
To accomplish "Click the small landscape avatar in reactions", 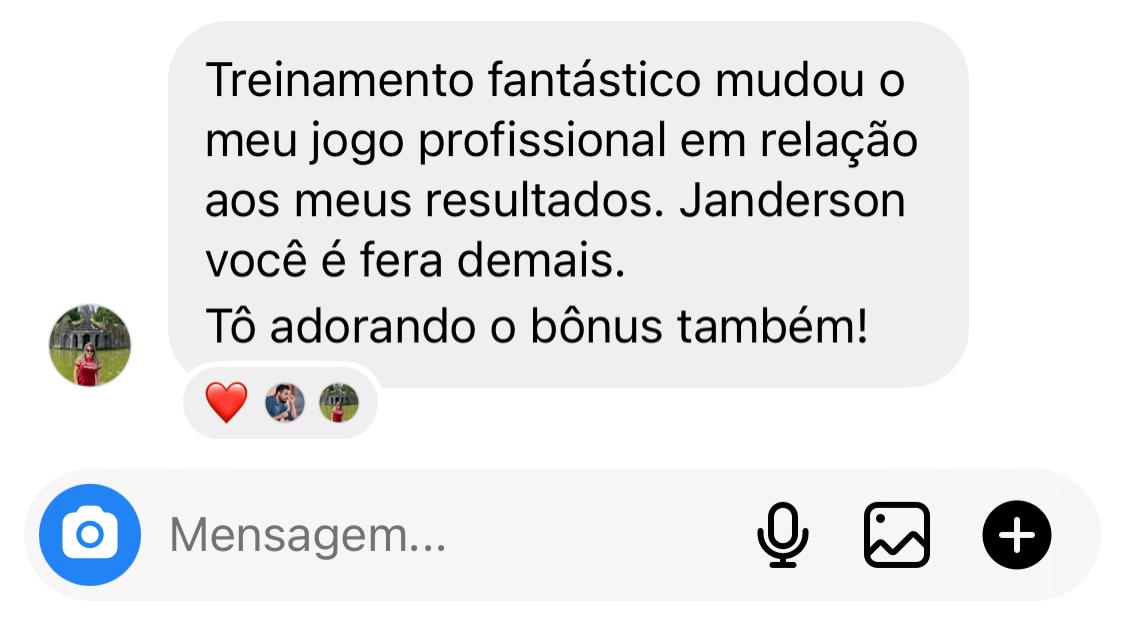I will click(339, 403).
